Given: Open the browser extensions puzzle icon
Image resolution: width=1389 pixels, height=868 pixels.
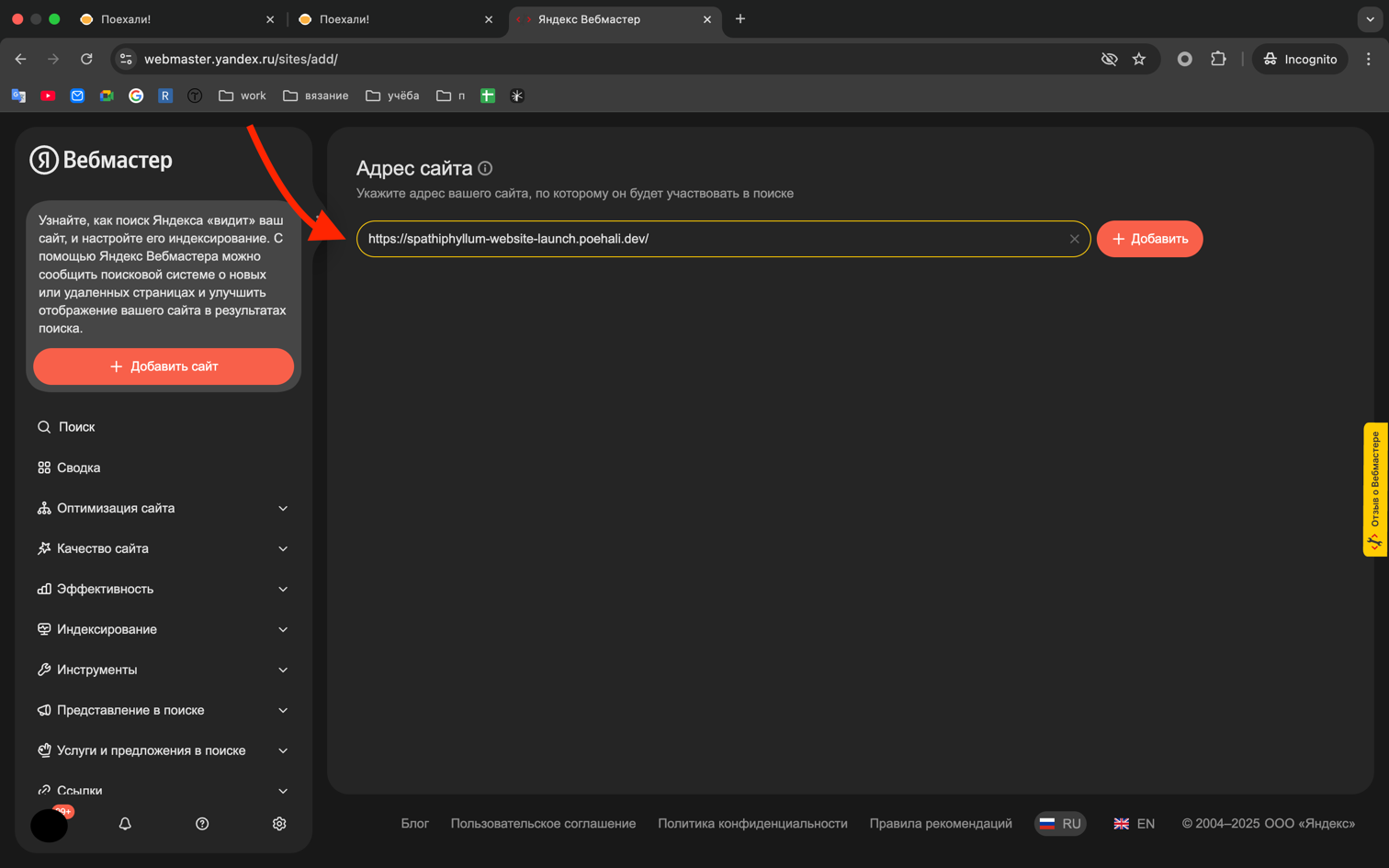Looking at the screenshot, I should [1219, 58].
